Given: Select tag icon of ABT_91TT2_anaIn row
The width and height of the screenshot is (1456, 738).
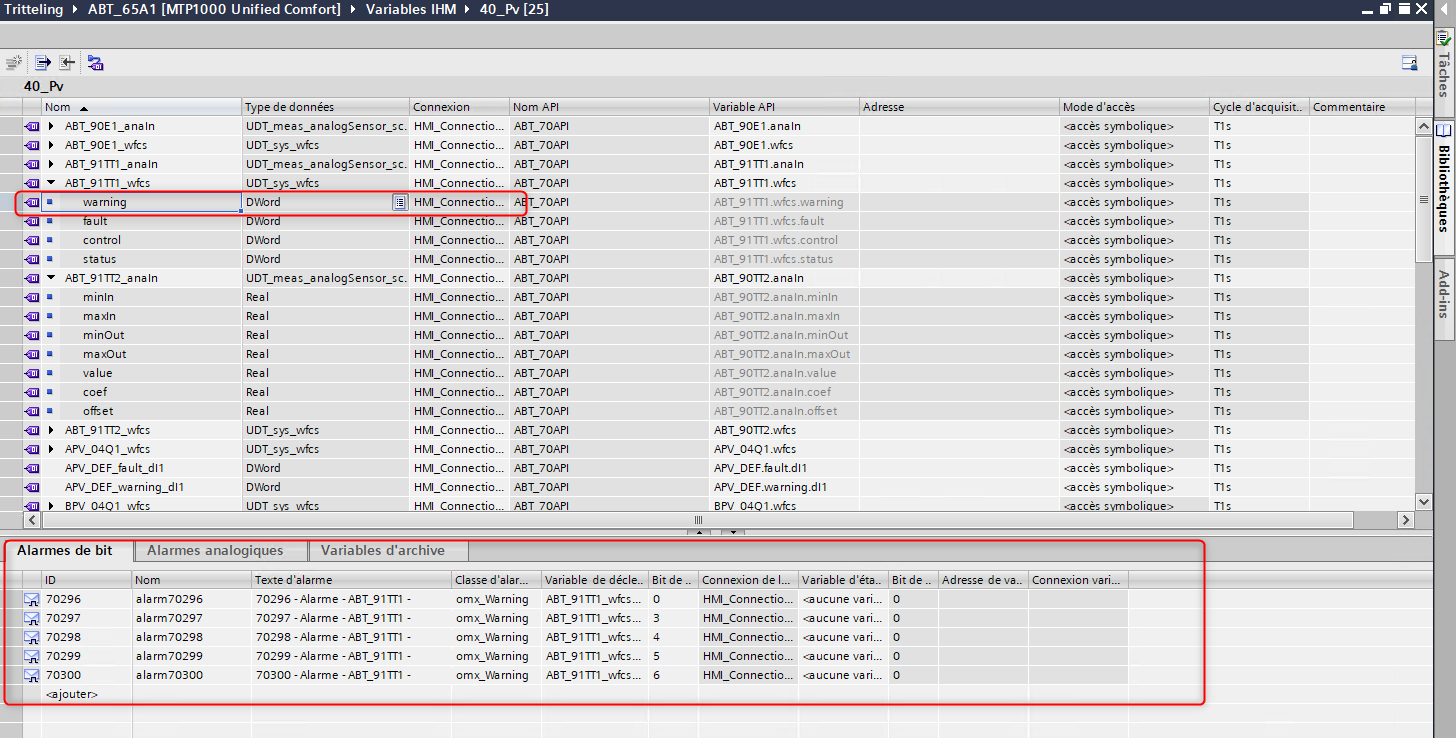Looking at the screenshot, I should [32, 278].
